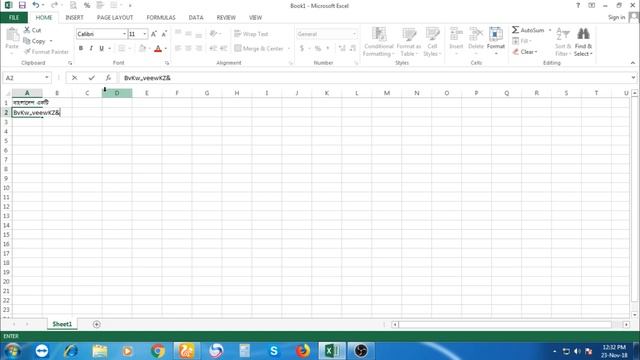Click AutoSum sigma button
This screenshot has height=360, width=640.
click(x=528, y=30)
